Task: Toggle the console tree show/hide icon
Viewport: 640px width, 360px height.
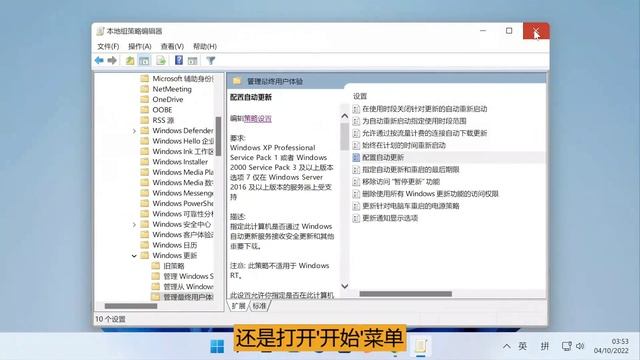Action: [x=144, y=61]
